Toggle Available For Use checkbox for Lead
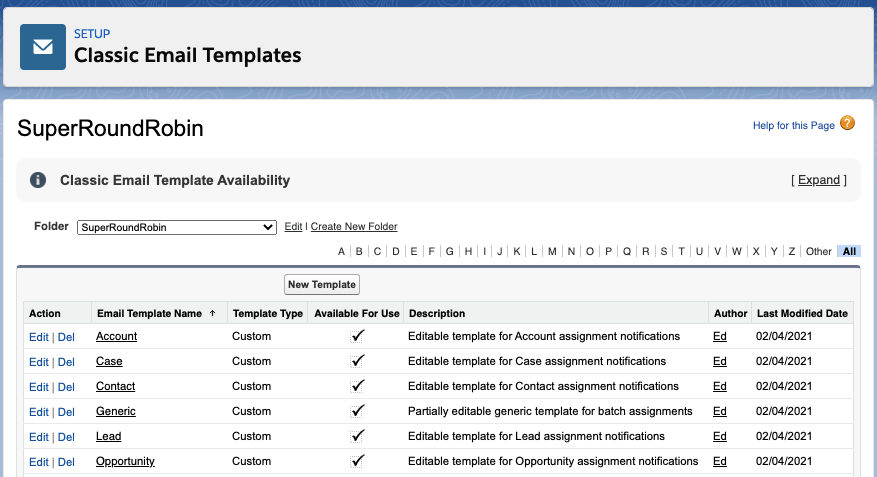The height and width of the screenshot is (477, 877). click(x=357, y=436)
